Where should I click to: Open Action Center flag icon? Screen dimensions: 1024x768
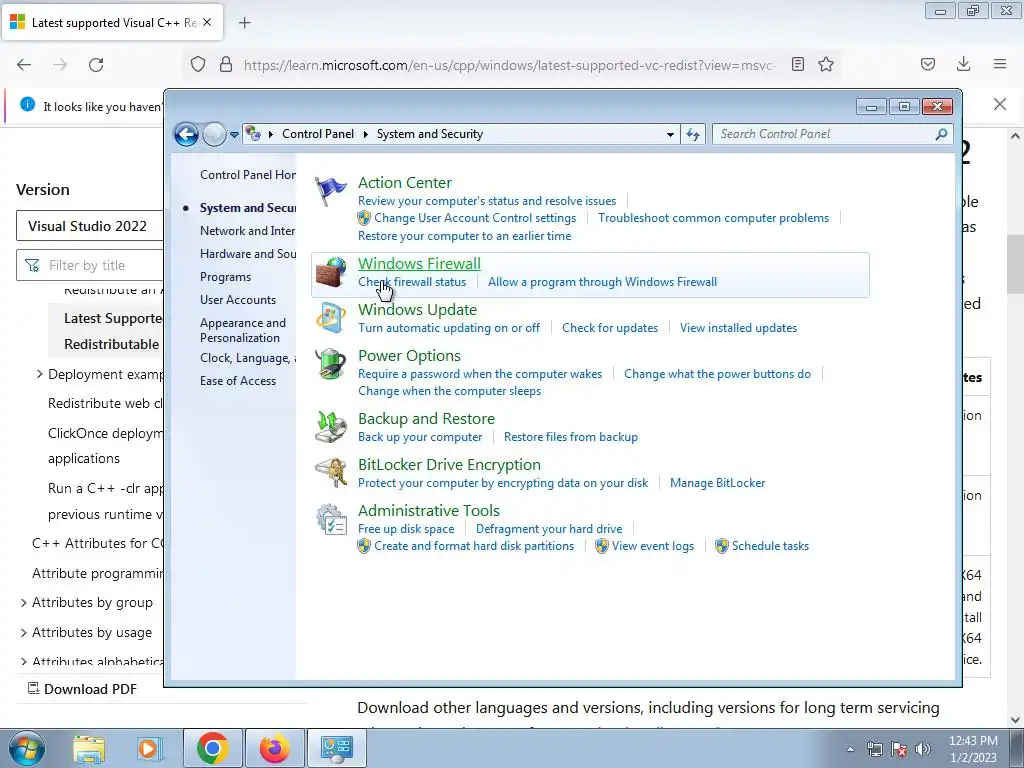pyautogui.click(x=331, y=191)
